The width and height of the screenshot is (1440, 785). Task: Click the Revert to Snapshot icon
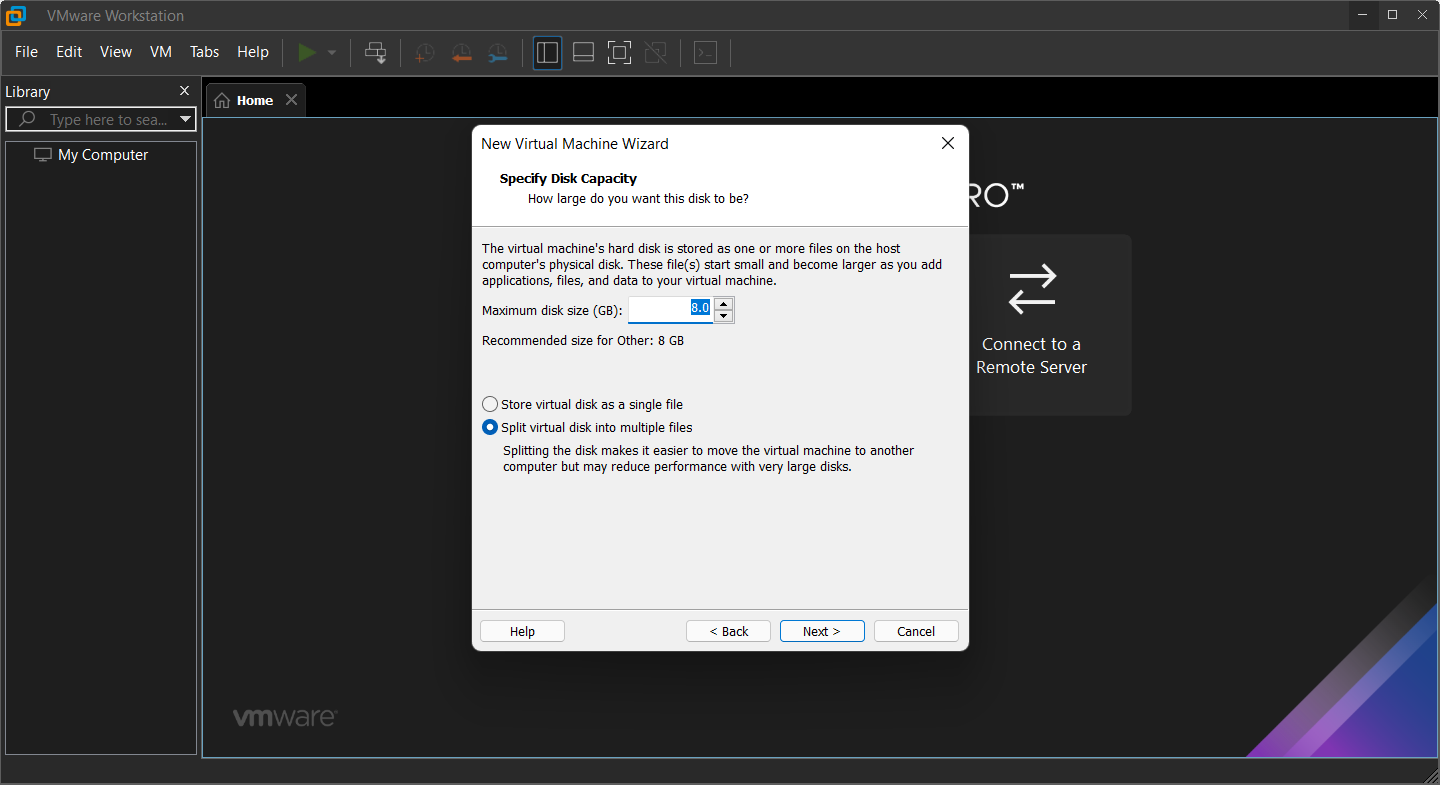click(x=461, y=52)
